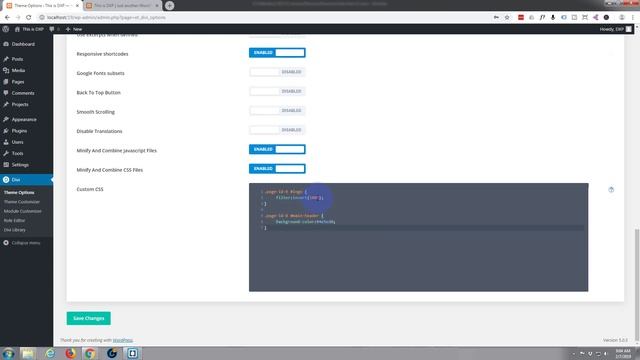
Task: Switch to the Theme Options browser tab
Action: [x=41, y=6]
